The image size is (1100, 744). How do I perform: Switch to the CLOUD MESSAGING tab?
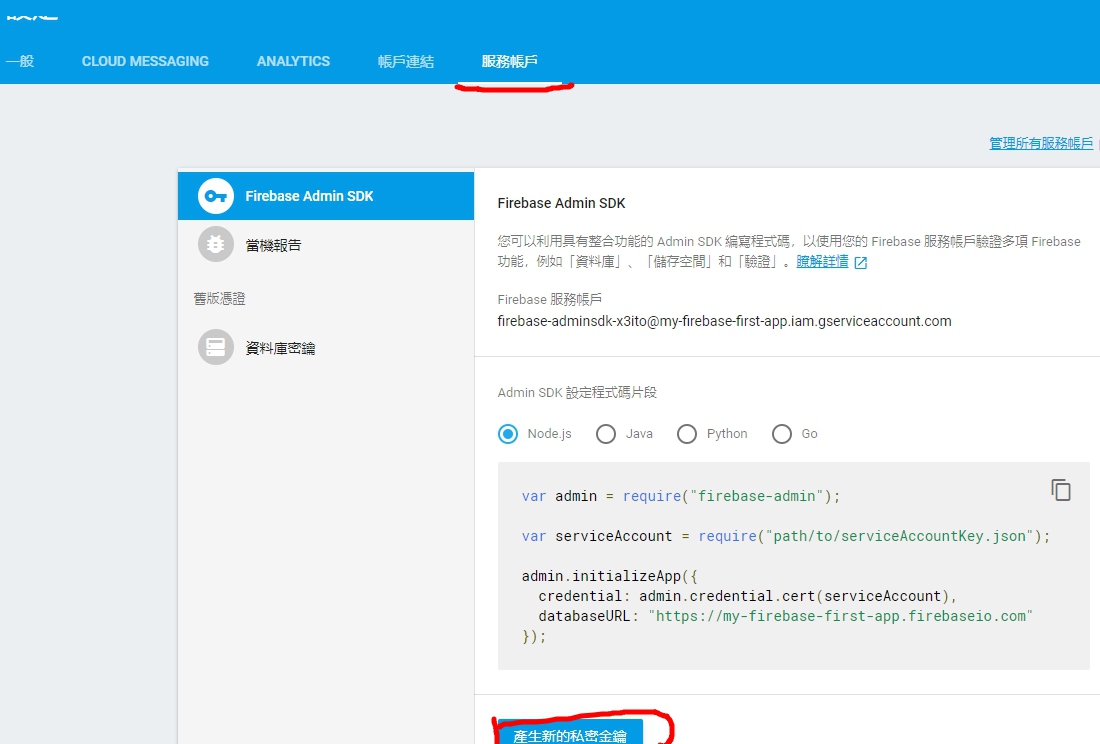click(x=145, y=61)
